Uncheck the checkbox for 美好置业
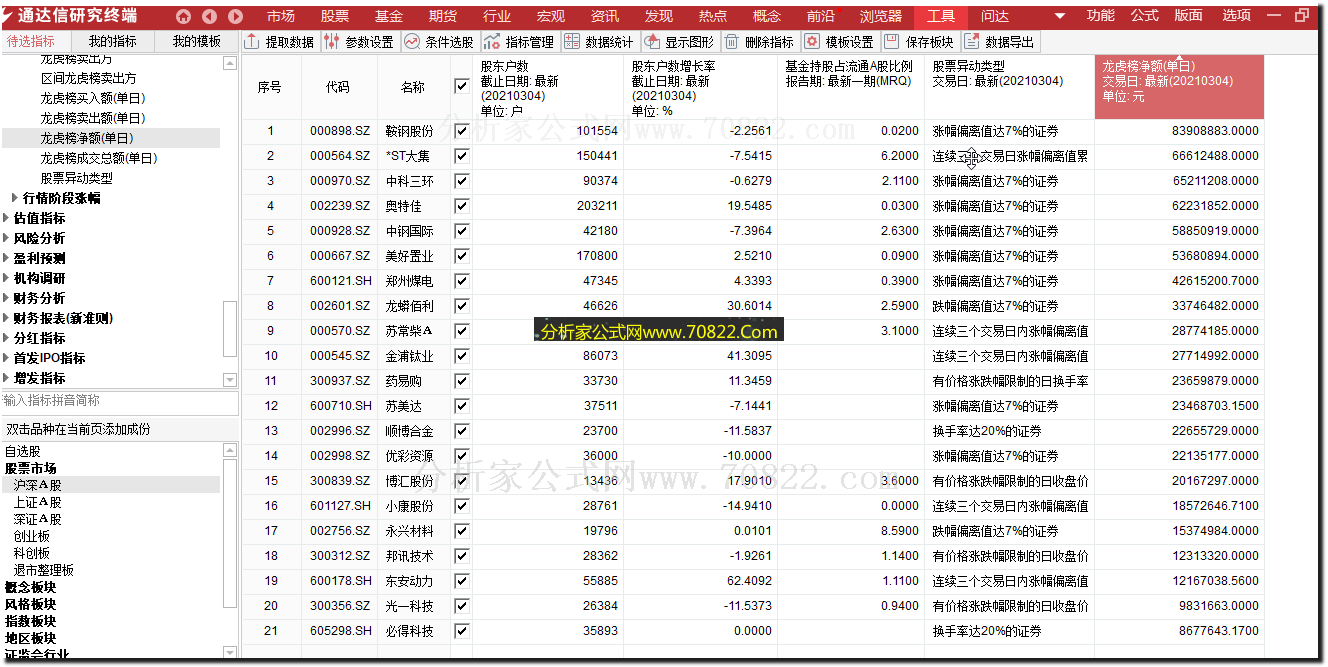This screenshot has width=1328, height=667. (461, 256)
